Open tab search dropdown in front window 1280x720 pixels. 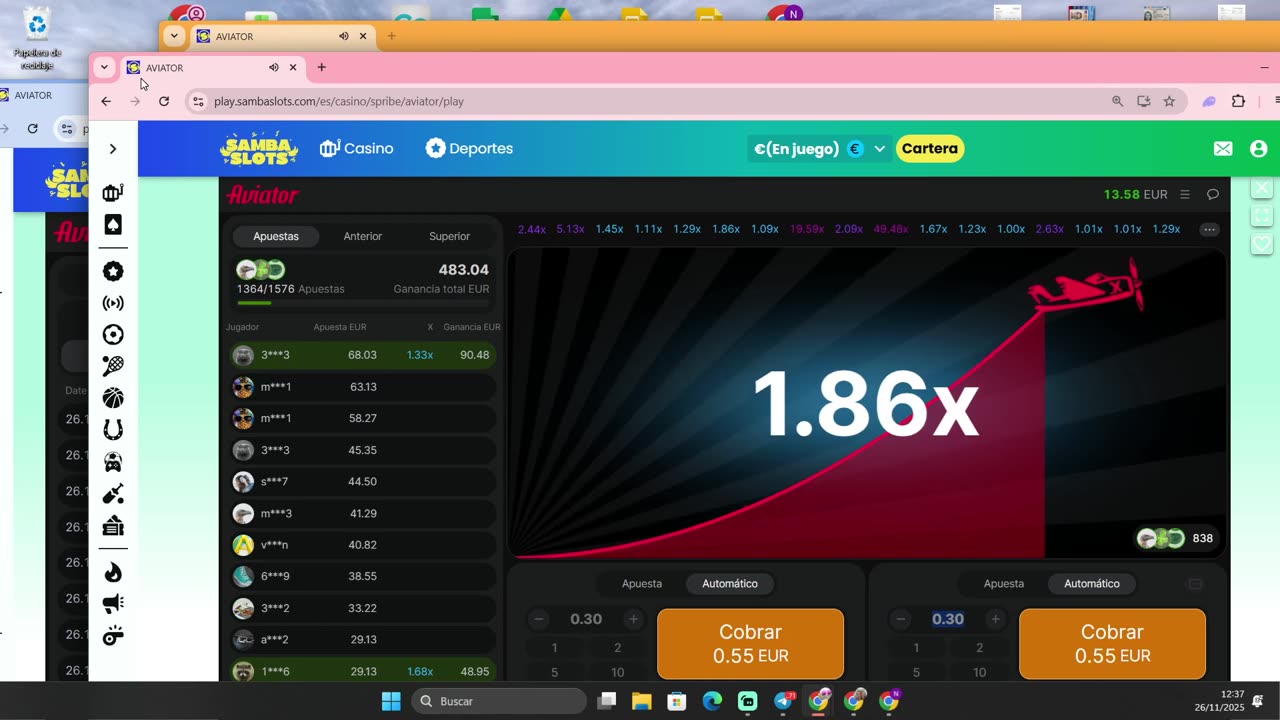pos(104,67)
